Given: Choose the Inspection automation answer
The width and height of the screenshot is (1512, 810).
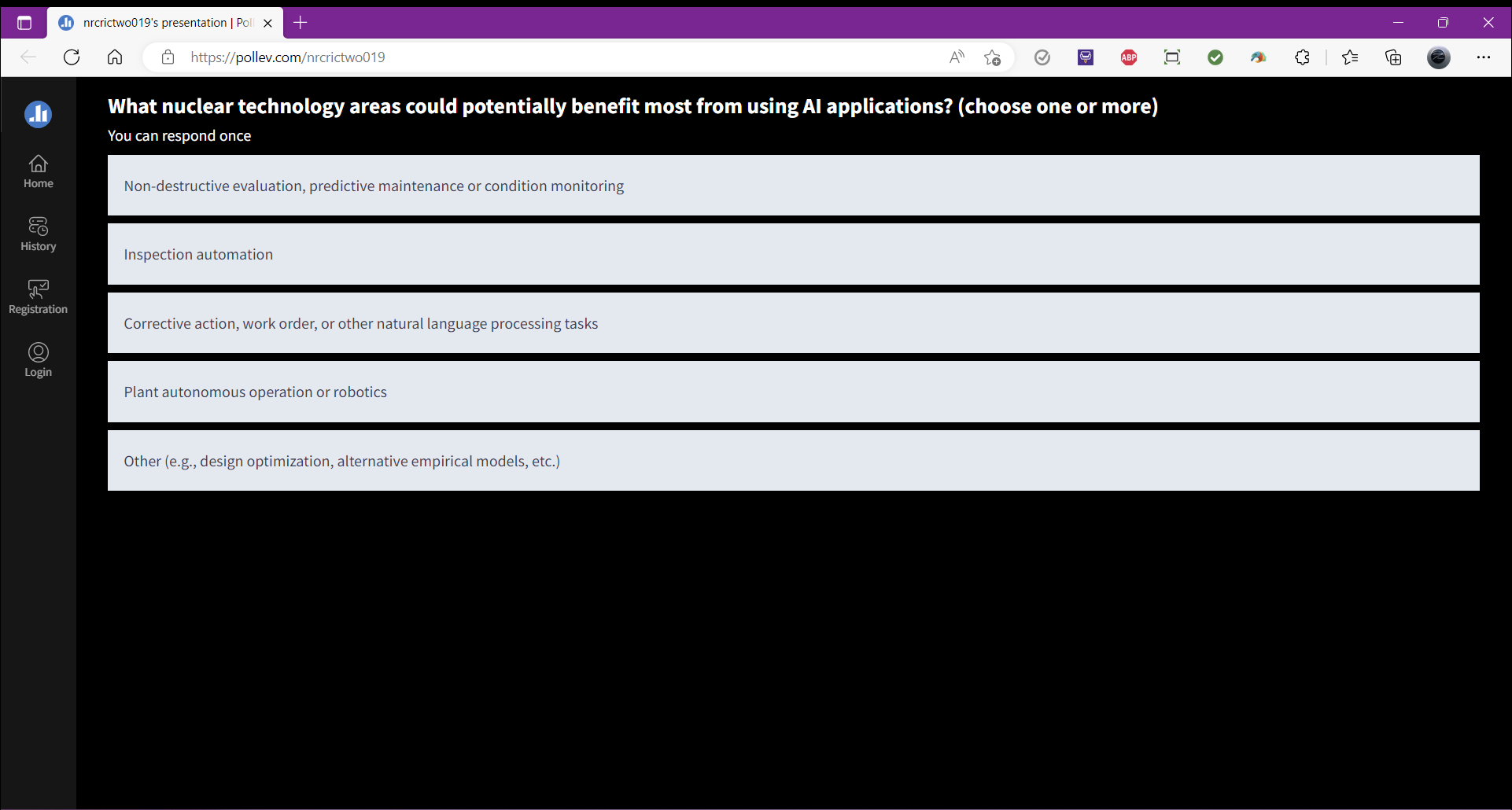Looking at the screenshot, I should click(x=793, y=254).
